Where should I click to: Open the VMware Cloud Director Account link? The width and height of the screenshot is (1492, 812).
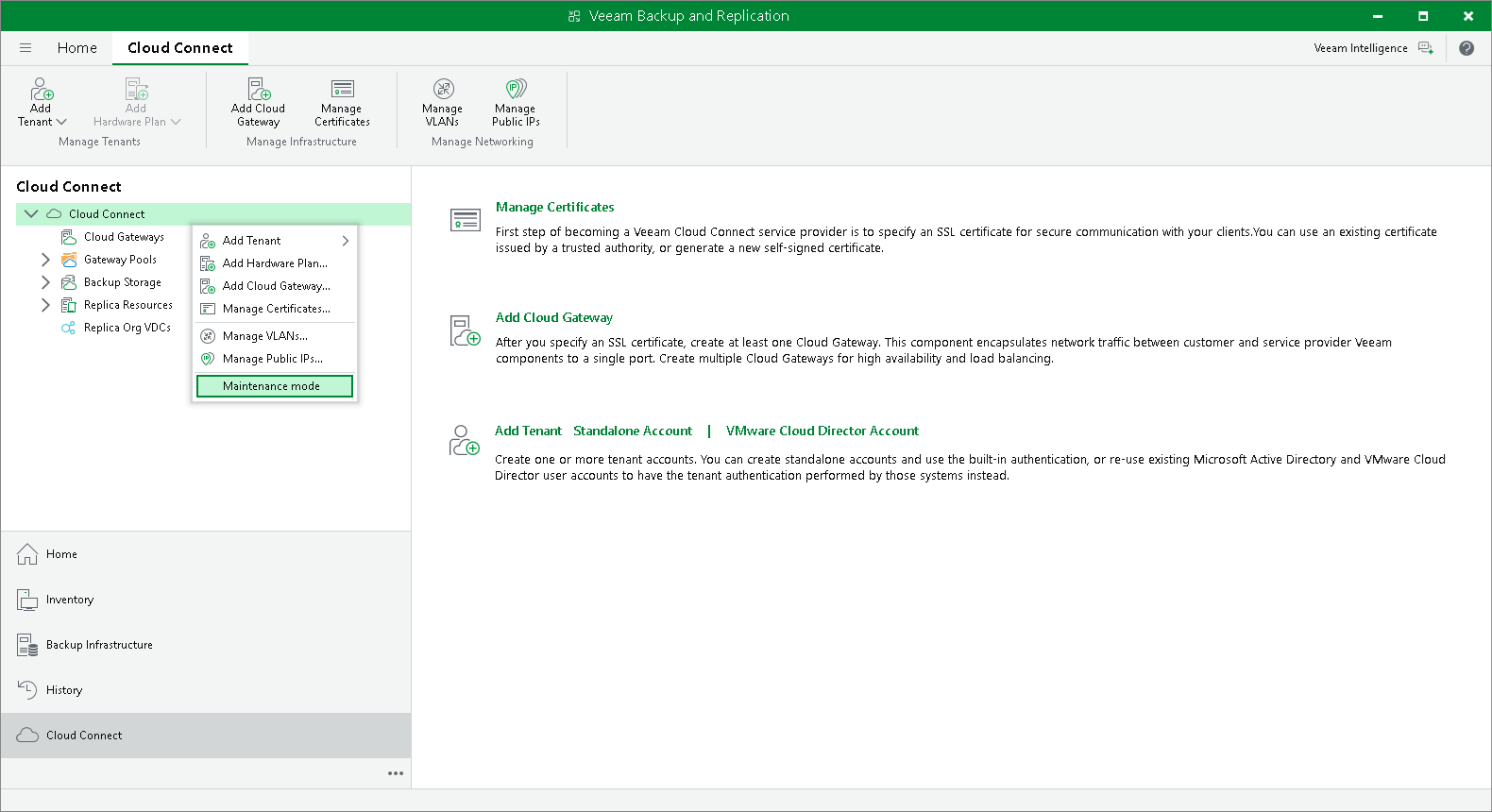(x=822, y=431)
